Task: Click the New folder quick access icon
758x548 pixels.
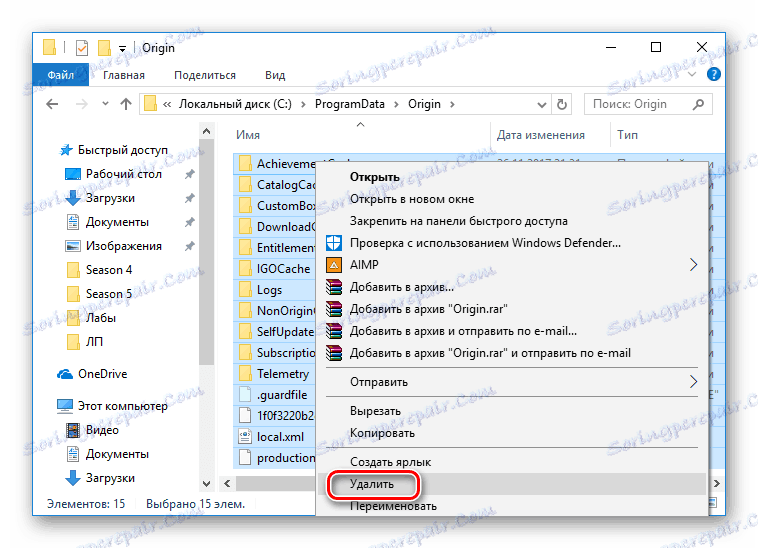Action: pyautogui.click(x=104, y=48)
